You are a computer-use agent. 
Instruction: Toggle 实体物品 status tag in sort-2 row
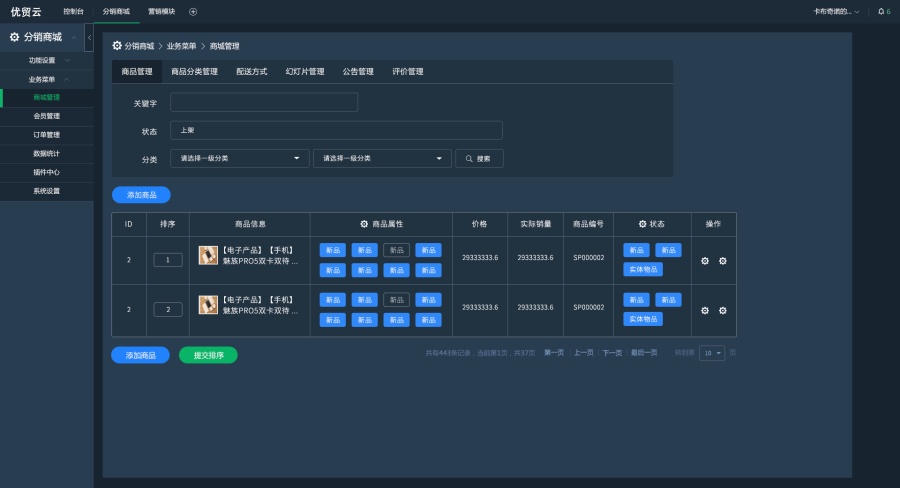click(643, 319)
